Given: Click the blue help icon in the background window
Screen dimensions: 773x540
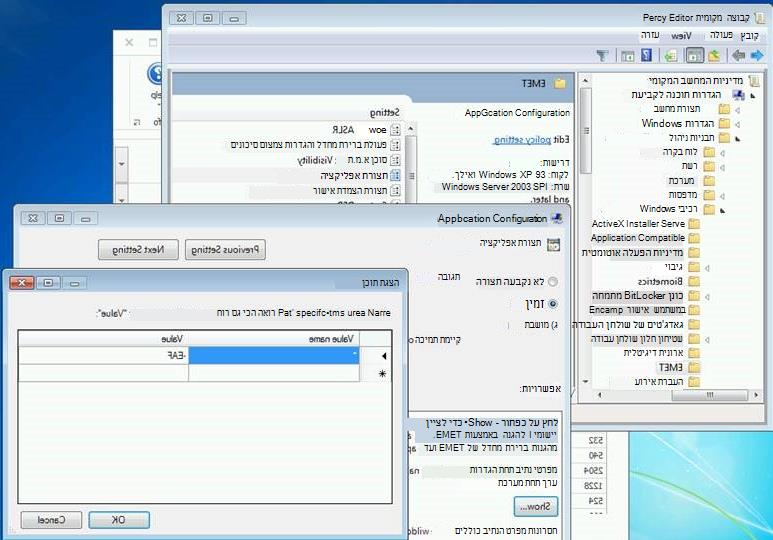Looking at the screenshot, I should click(x=155, y=74).
